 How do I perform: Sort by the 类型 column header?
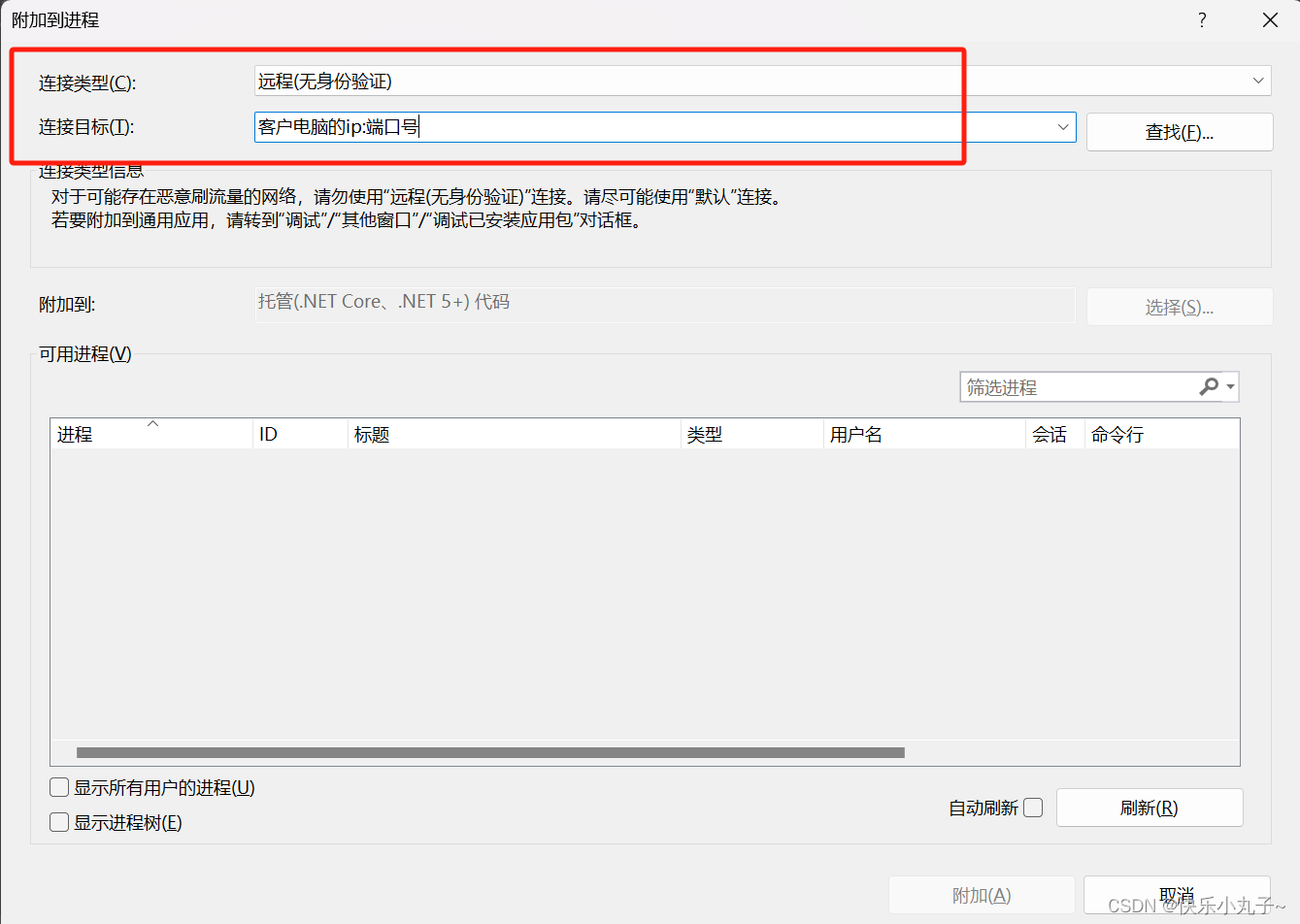click(752, 434)
